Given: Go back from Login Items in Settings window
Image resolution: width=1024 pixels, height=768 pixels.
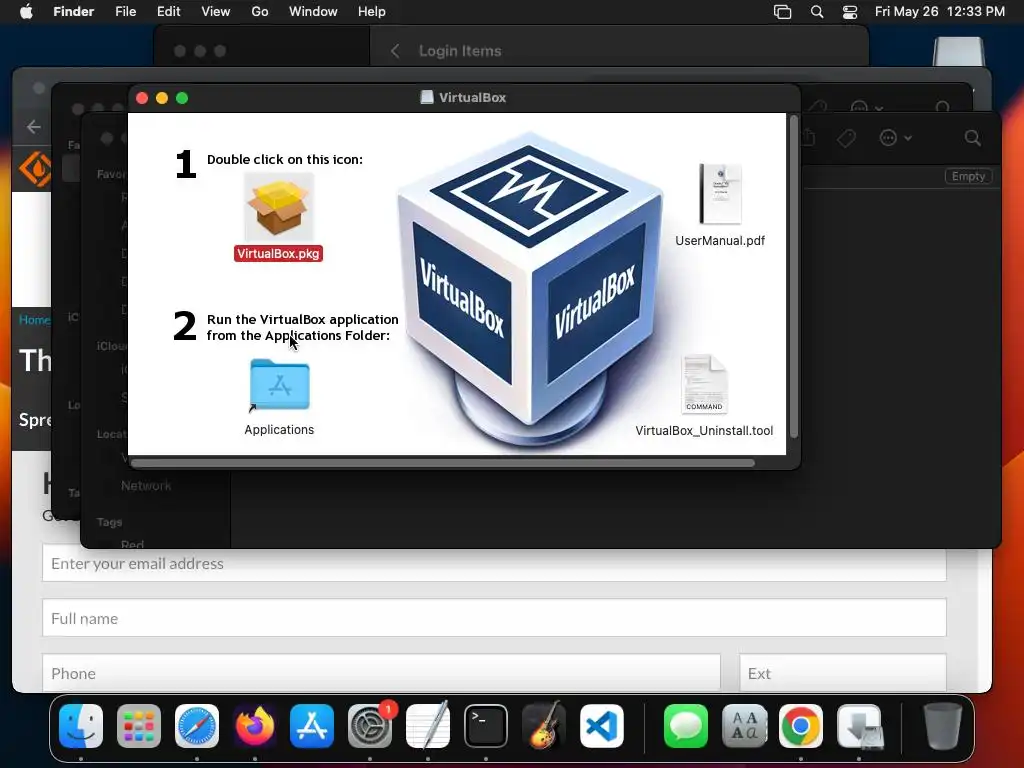Looking at the screenshot, I should tap(395, 51).
